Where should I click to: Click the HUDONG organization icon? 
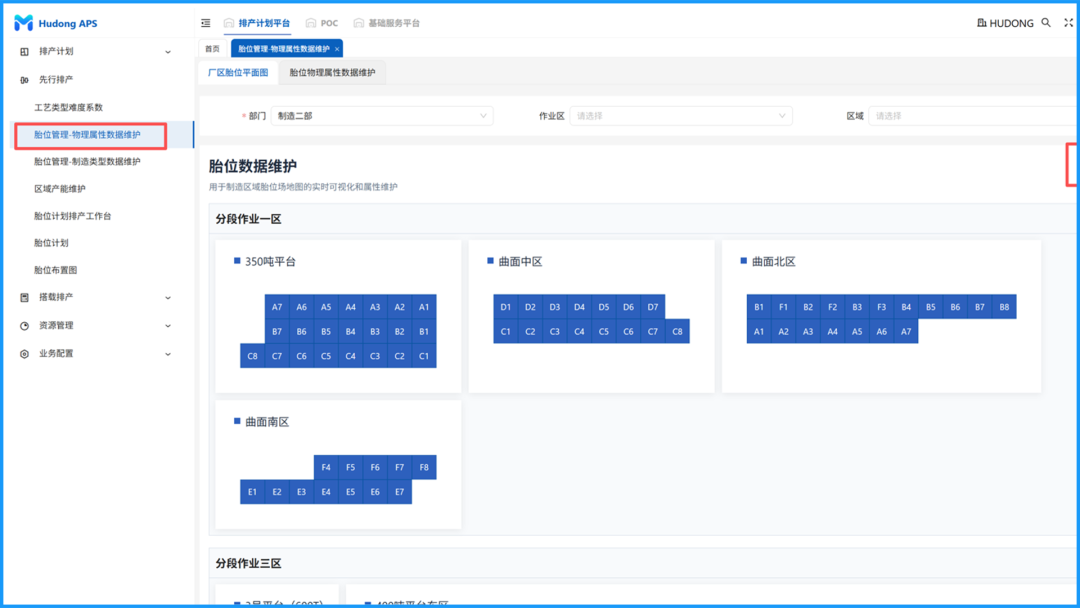coord(981,23)
